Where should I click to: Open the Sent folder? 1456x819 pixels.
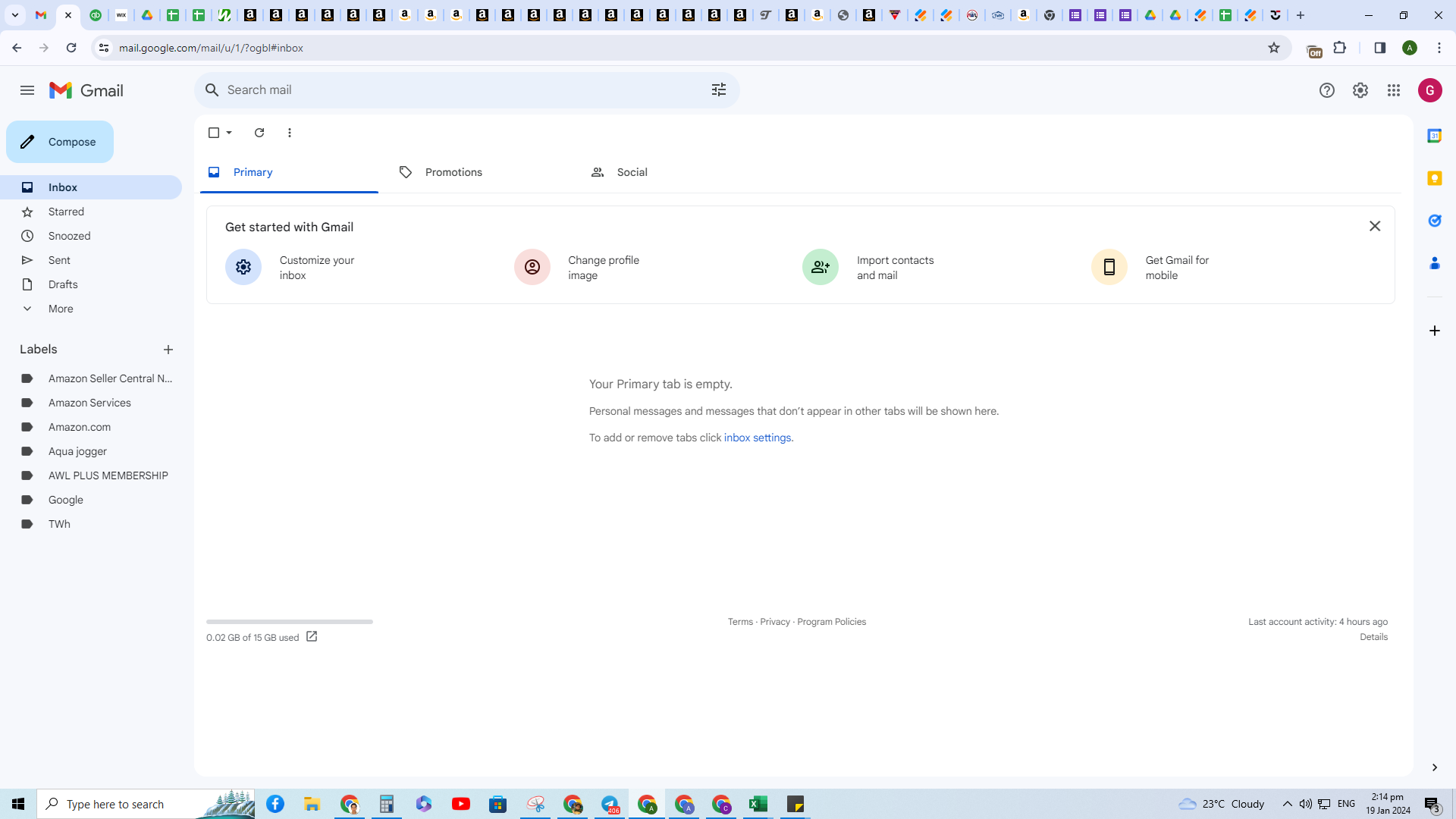[x=91, y=260]
